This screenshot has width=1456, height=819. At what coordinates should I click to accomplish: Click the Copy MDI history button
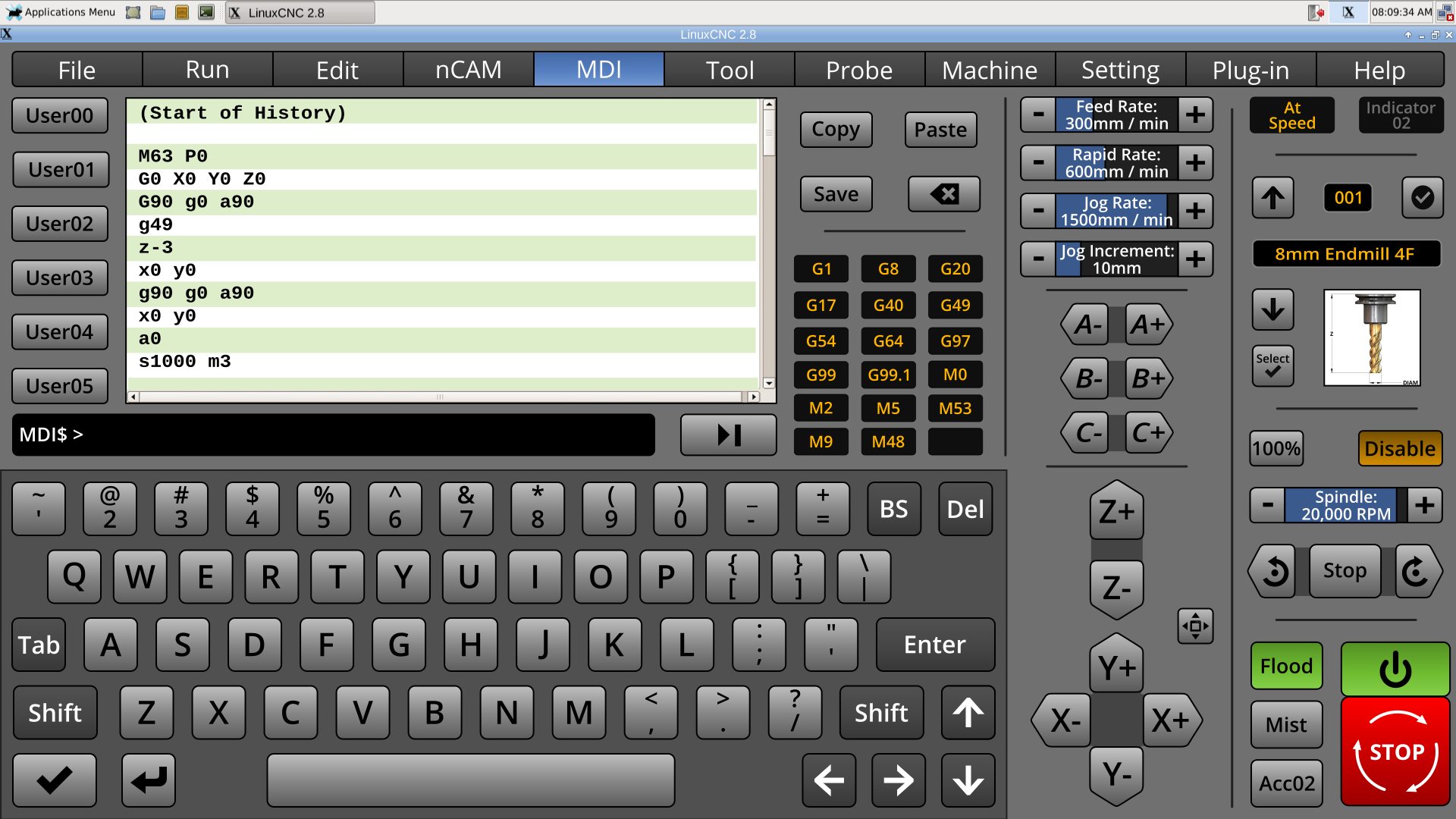(x=835, y=128)
